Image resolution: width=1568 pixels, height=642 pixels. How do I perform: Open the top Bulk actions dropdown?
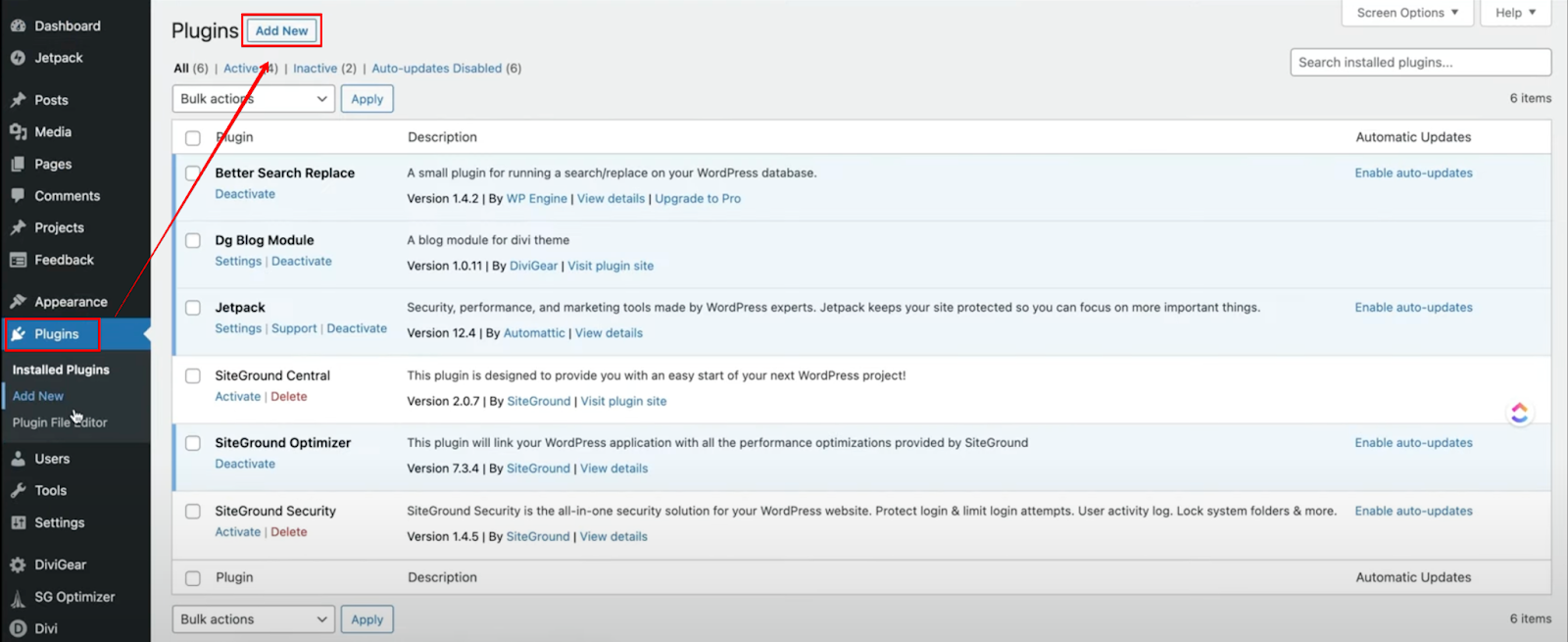[254, 99]
